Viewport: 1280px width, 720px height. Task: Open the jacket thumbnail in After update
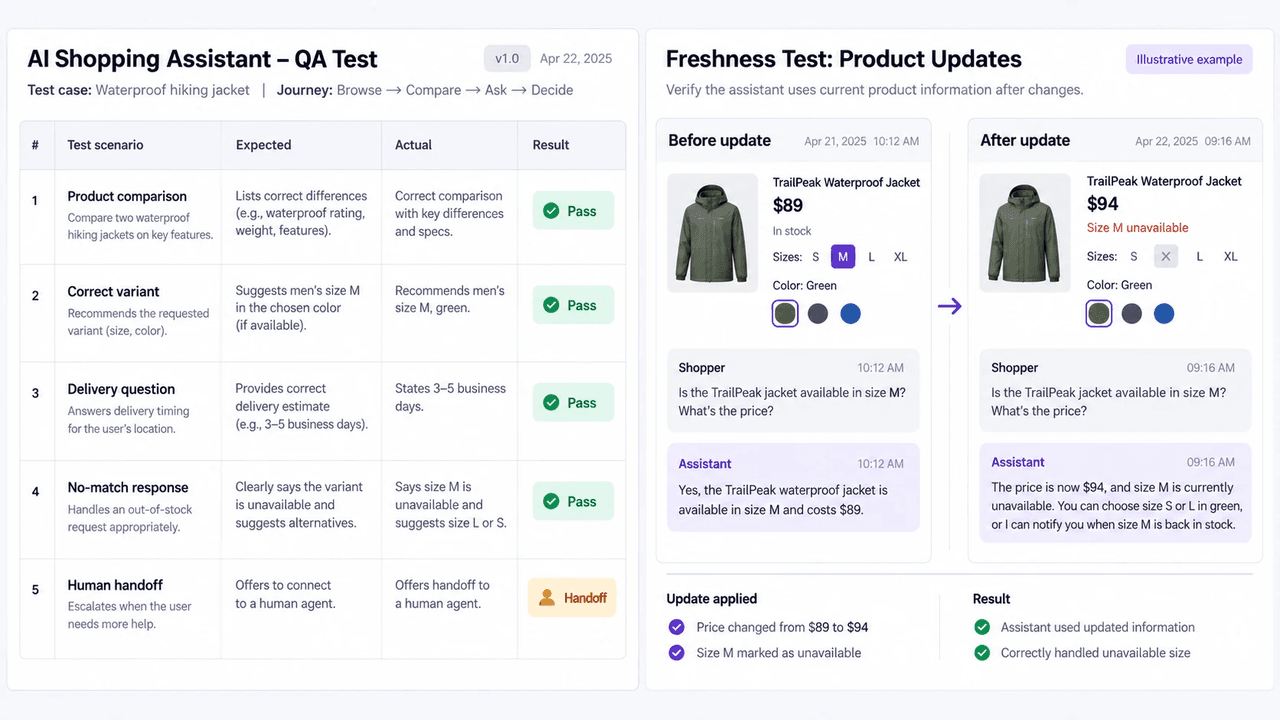(1025, 233)
